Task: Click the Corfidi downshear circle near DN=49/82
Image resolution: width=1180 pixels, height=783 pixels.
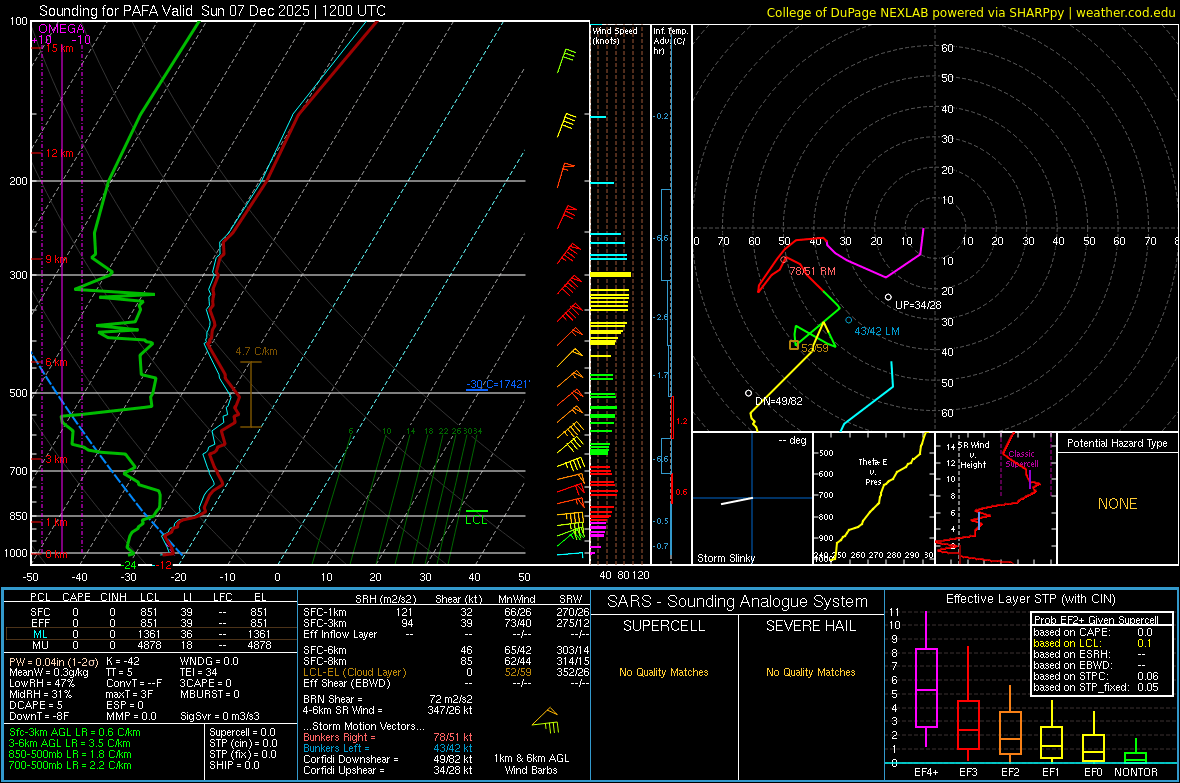Action: pyautogui.click(x=748, y=393)
